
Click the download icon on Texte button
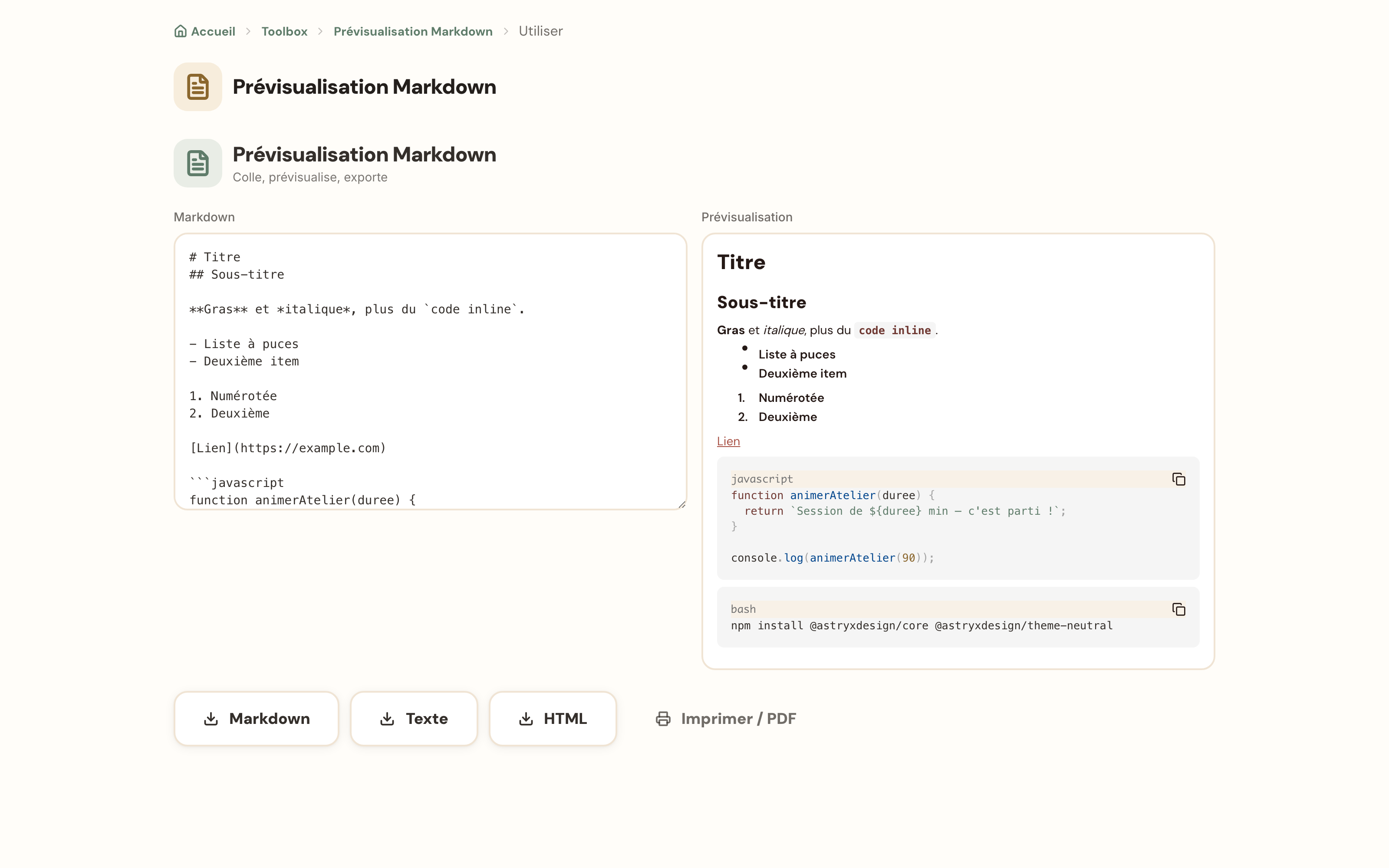[388, 719]
